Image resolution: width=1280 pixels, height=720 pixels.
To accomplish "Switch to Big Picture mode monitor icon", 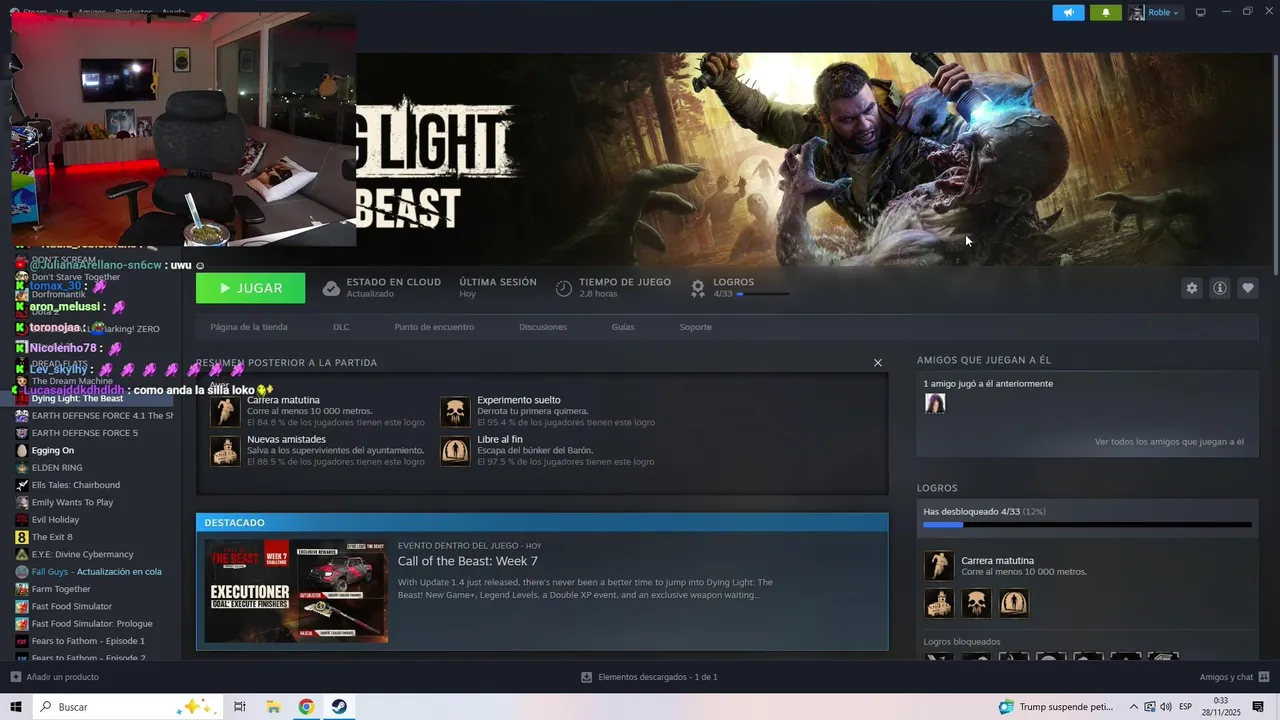I will click(1201, 12).
